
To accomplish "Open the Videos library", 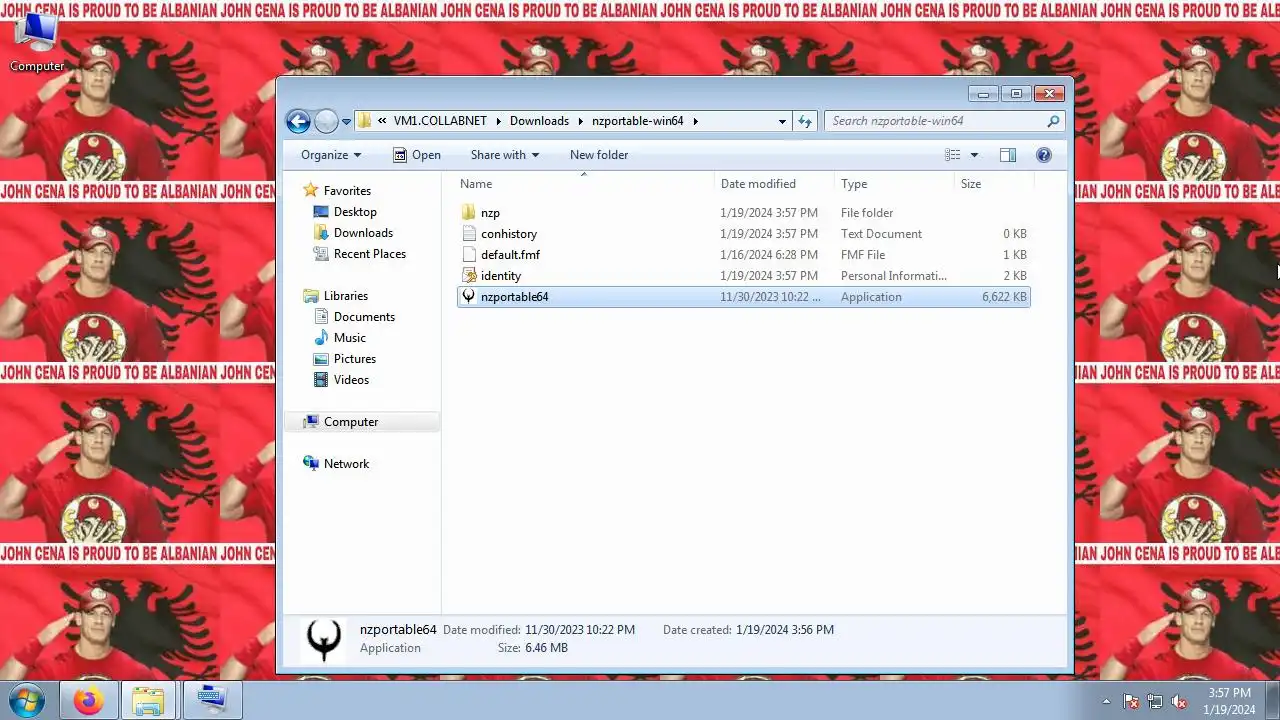I will coord(351,380).
